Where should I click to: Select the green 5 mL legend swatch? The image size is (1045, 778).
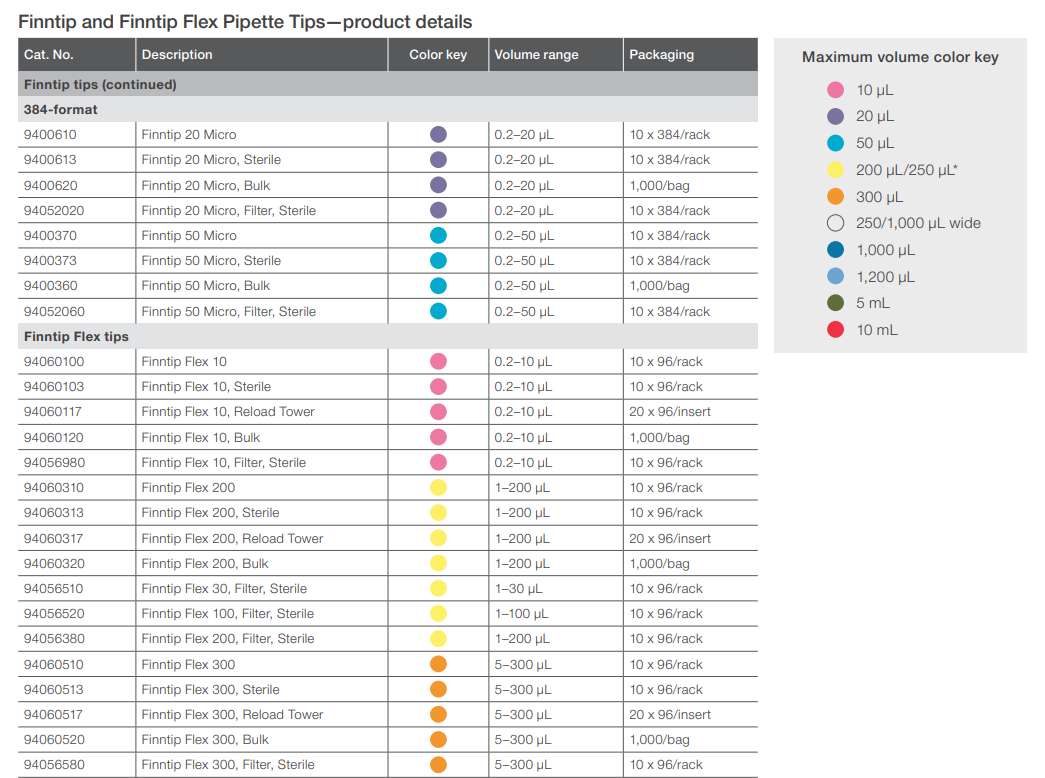coord(835,303)
